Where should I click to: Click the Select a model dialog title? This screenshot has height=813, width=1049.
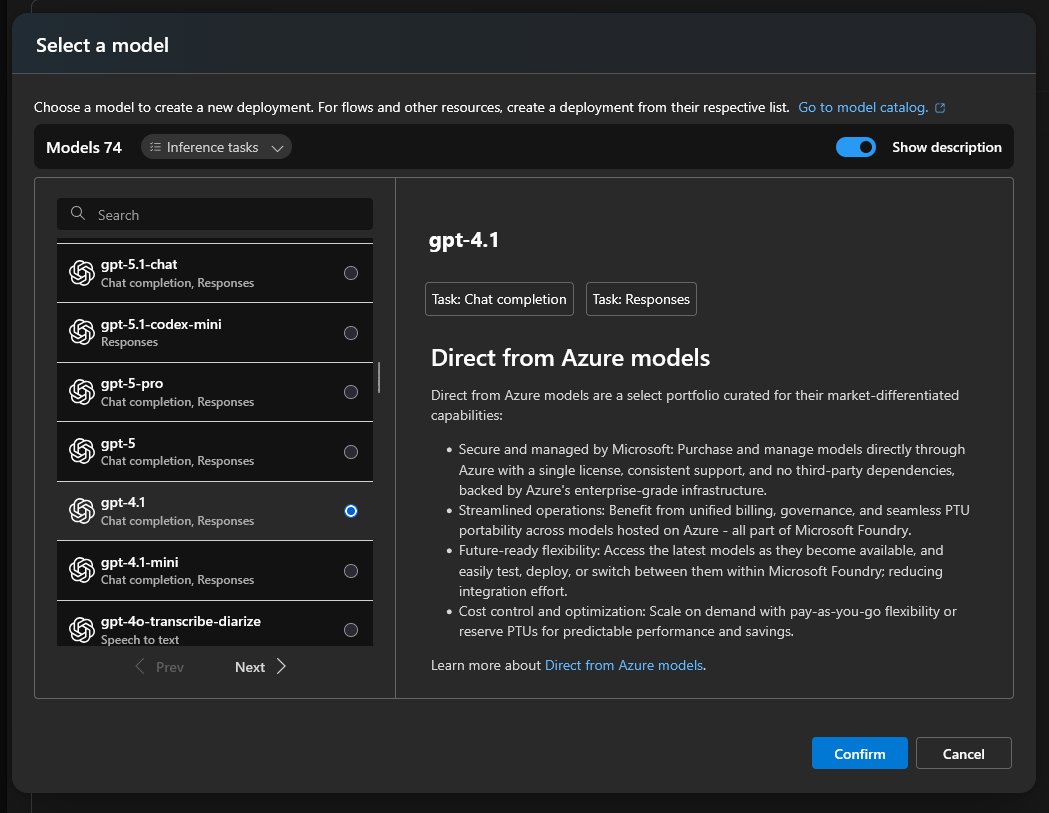pyautogui.click(x=102, y=45)
